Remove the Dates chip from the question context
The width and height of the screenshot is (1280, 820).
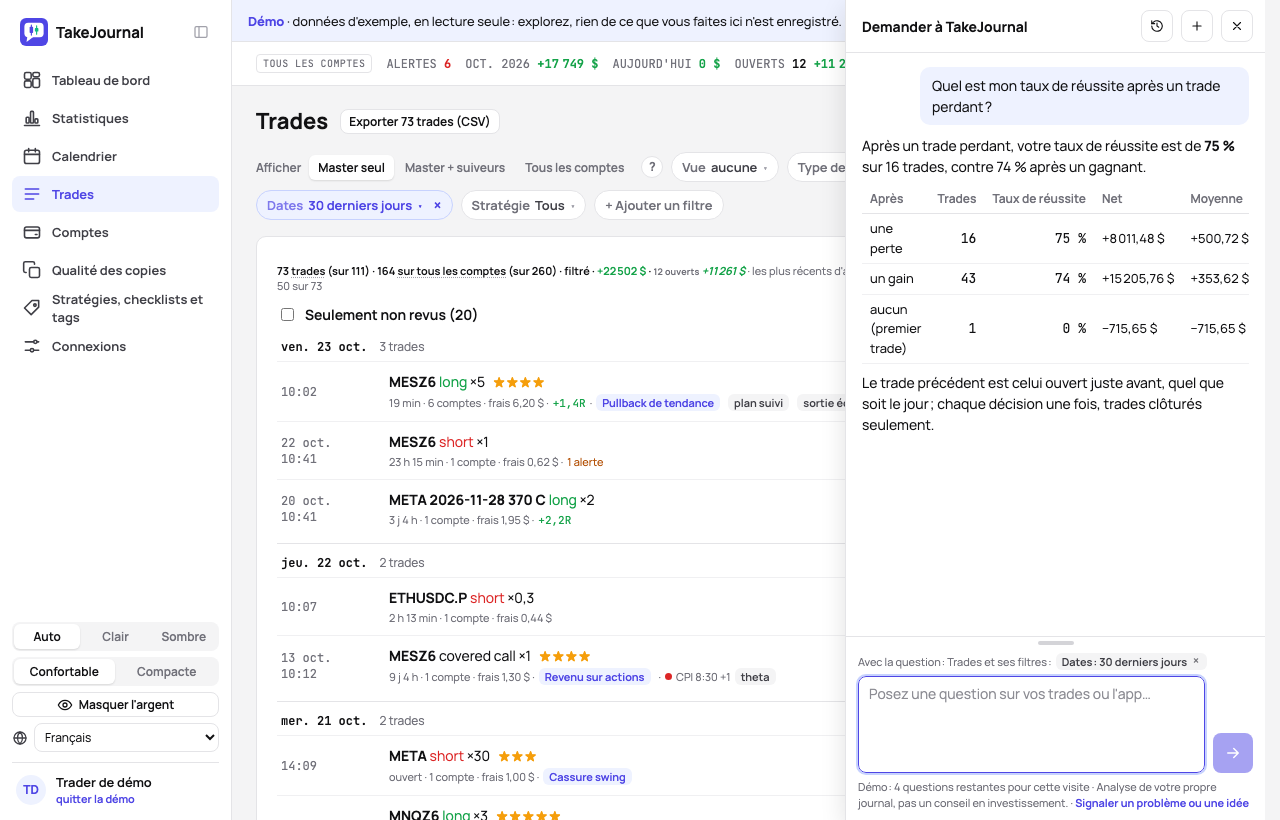(1196, 661)
